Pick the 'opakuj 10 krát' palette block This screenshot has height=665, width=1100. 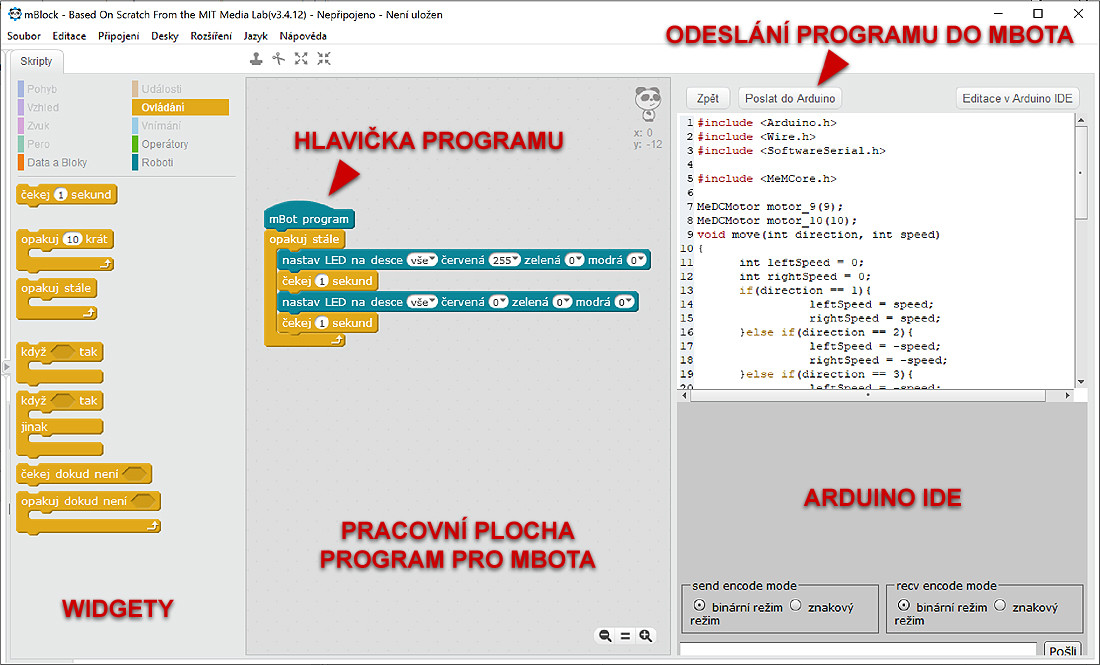coord(65,249)
